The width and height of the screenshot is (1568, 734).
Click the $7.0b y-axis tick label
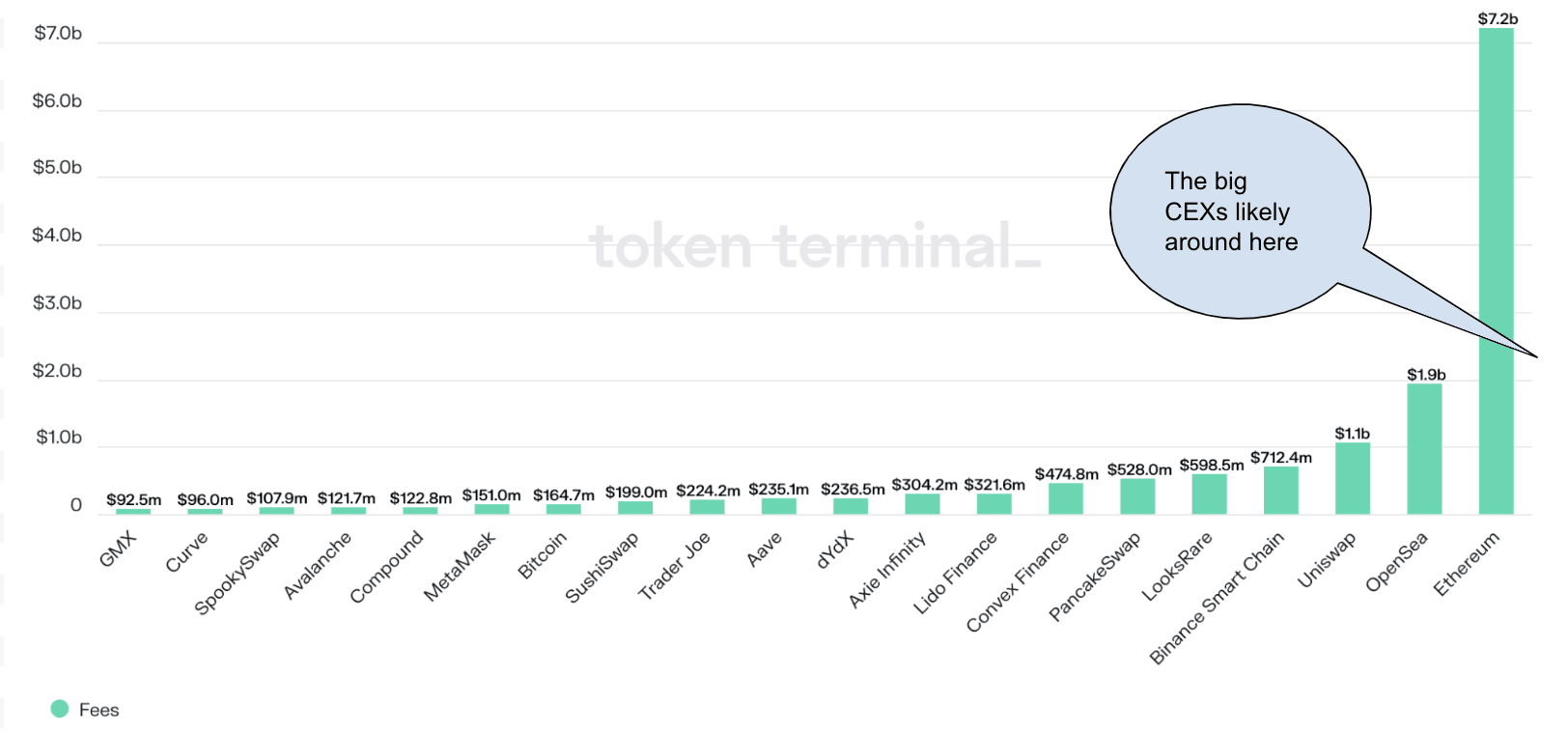pos(58,34)
